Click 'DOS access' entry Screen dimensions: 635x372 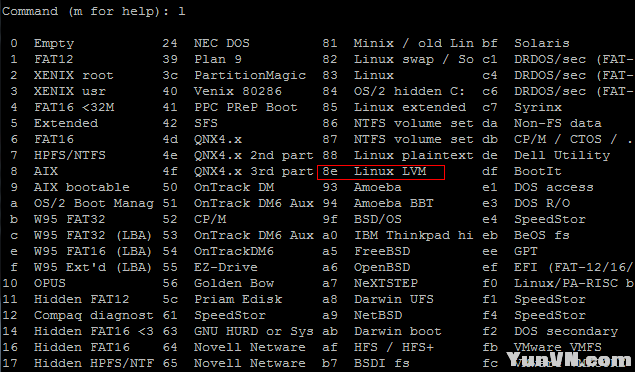(553, 187)
